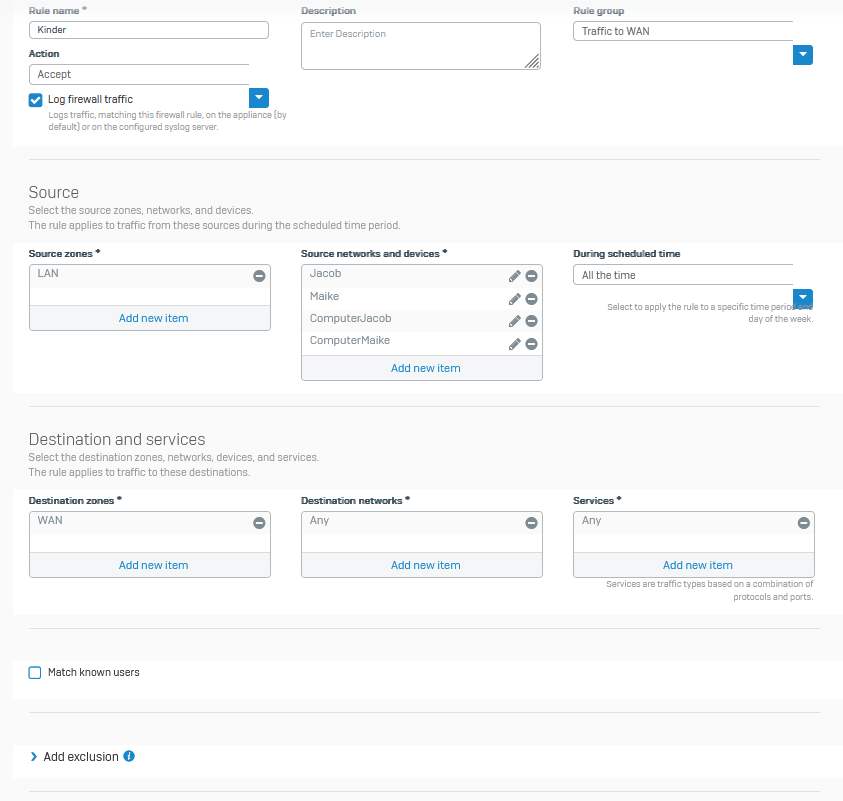Add new item to Source zones
The width and height of the screenshot is (843, 801).
(153, 318)
